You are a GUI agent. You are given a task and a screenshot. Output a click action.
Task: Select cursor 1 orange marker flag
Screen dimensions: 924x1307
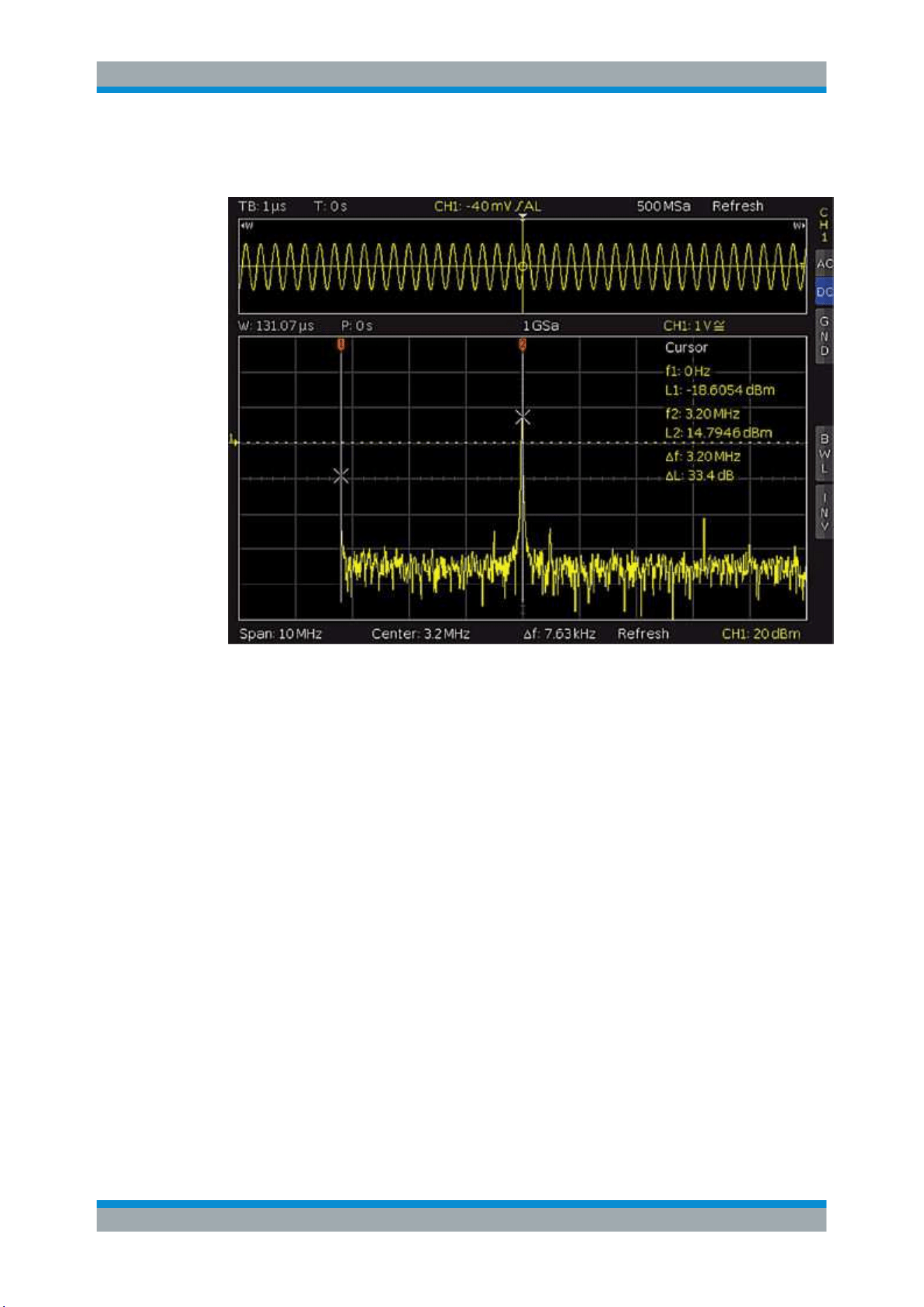coord(341,344)
